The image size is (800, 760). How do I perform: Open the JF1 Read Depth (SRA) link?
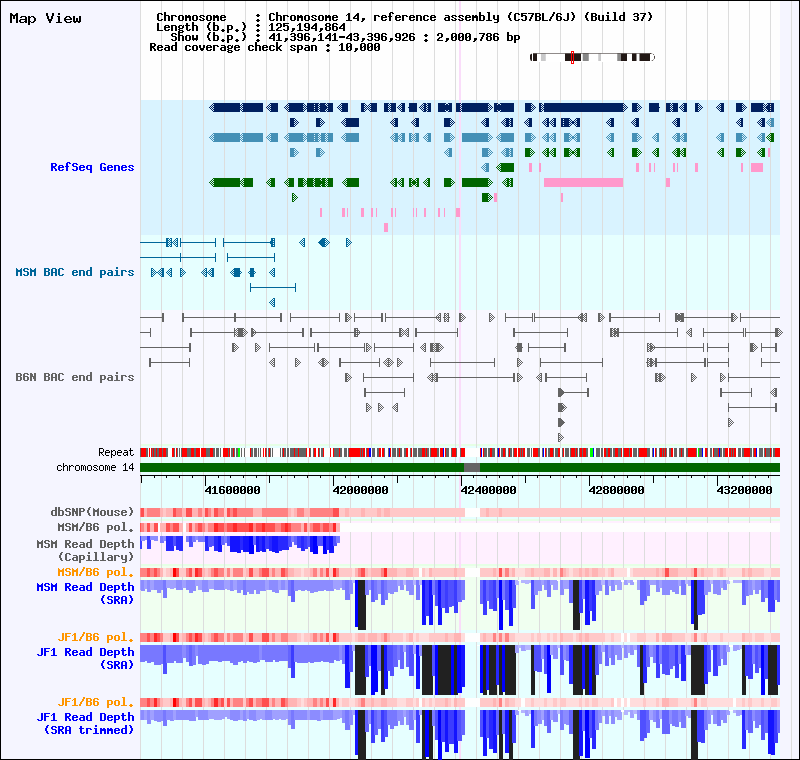(85, 658)
